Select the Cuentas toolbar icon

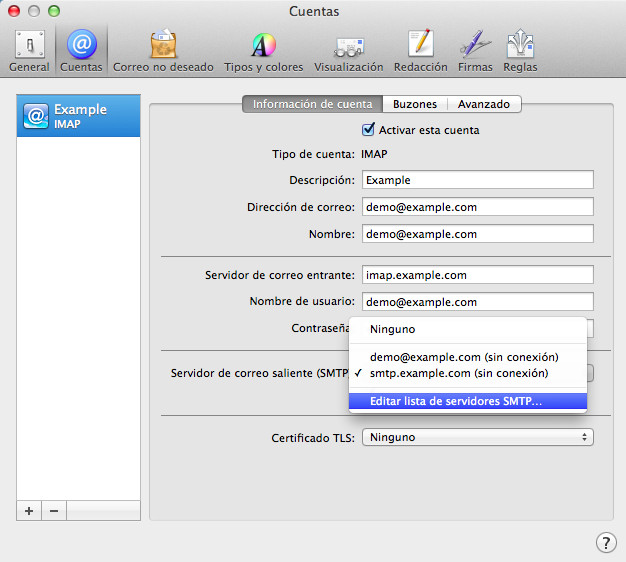[x=81, y=51]
